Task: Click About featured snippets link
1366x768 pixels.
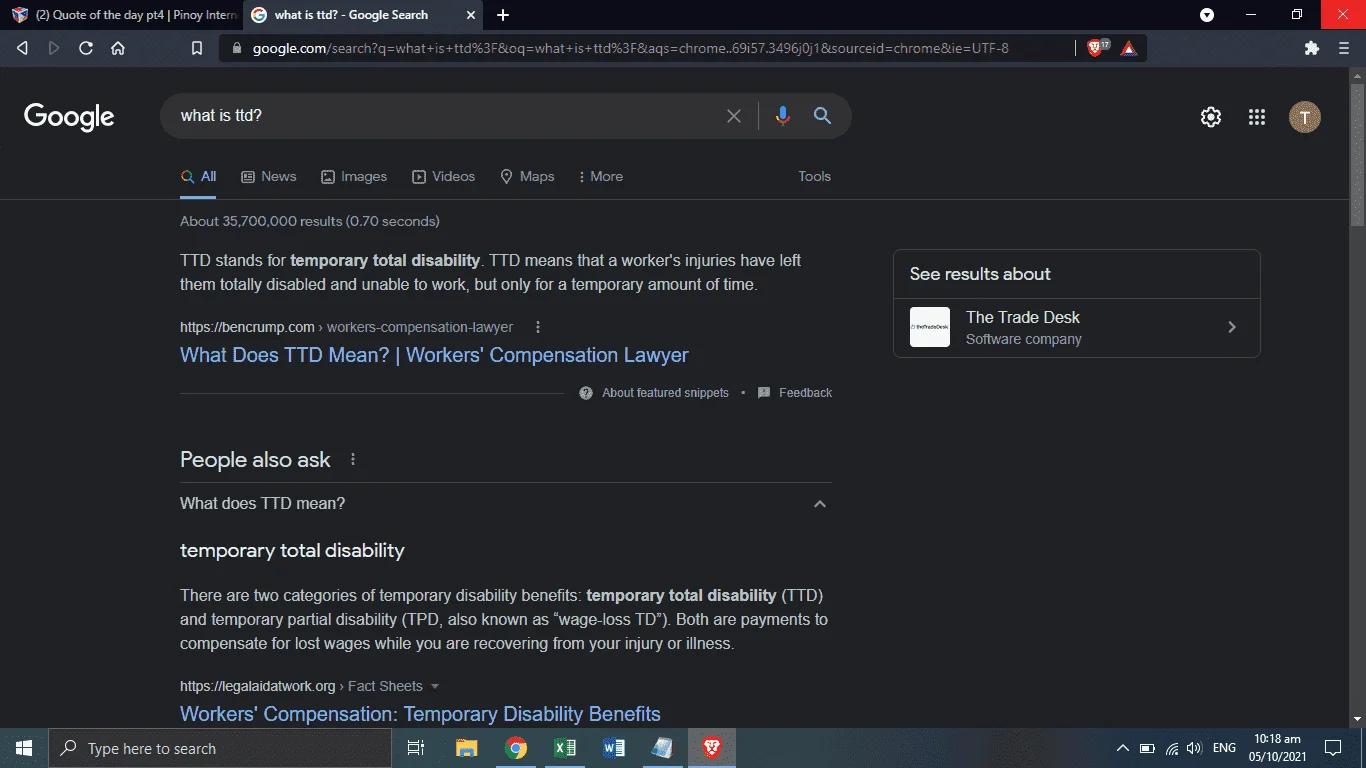Action: coord(665,393)
